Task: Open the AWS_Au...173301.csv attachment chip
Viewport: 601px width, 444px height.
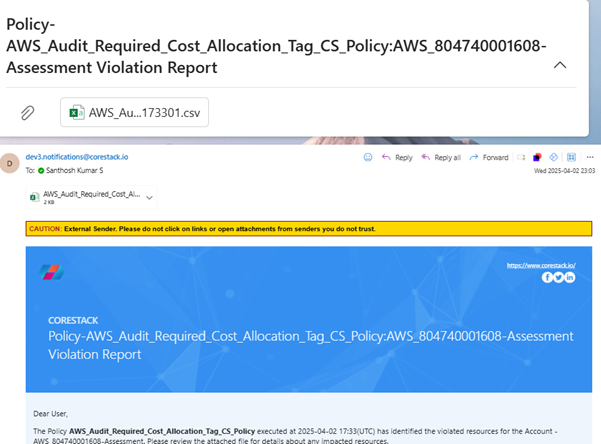Action: [x=135, y=112]
